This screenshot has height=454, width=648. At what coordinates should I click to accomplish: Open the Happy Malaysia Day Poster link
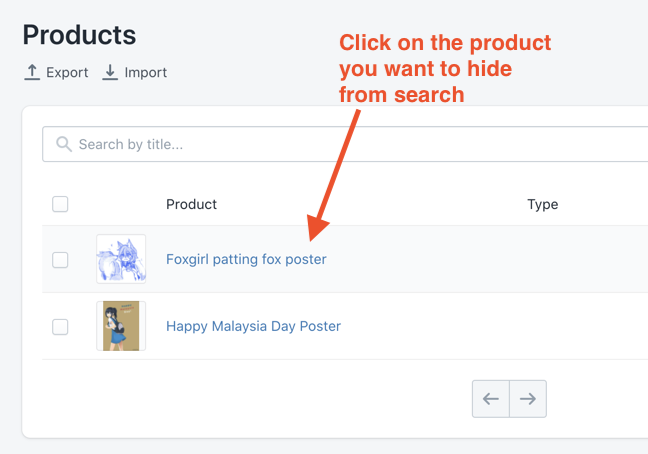click(x=253, y=326)
